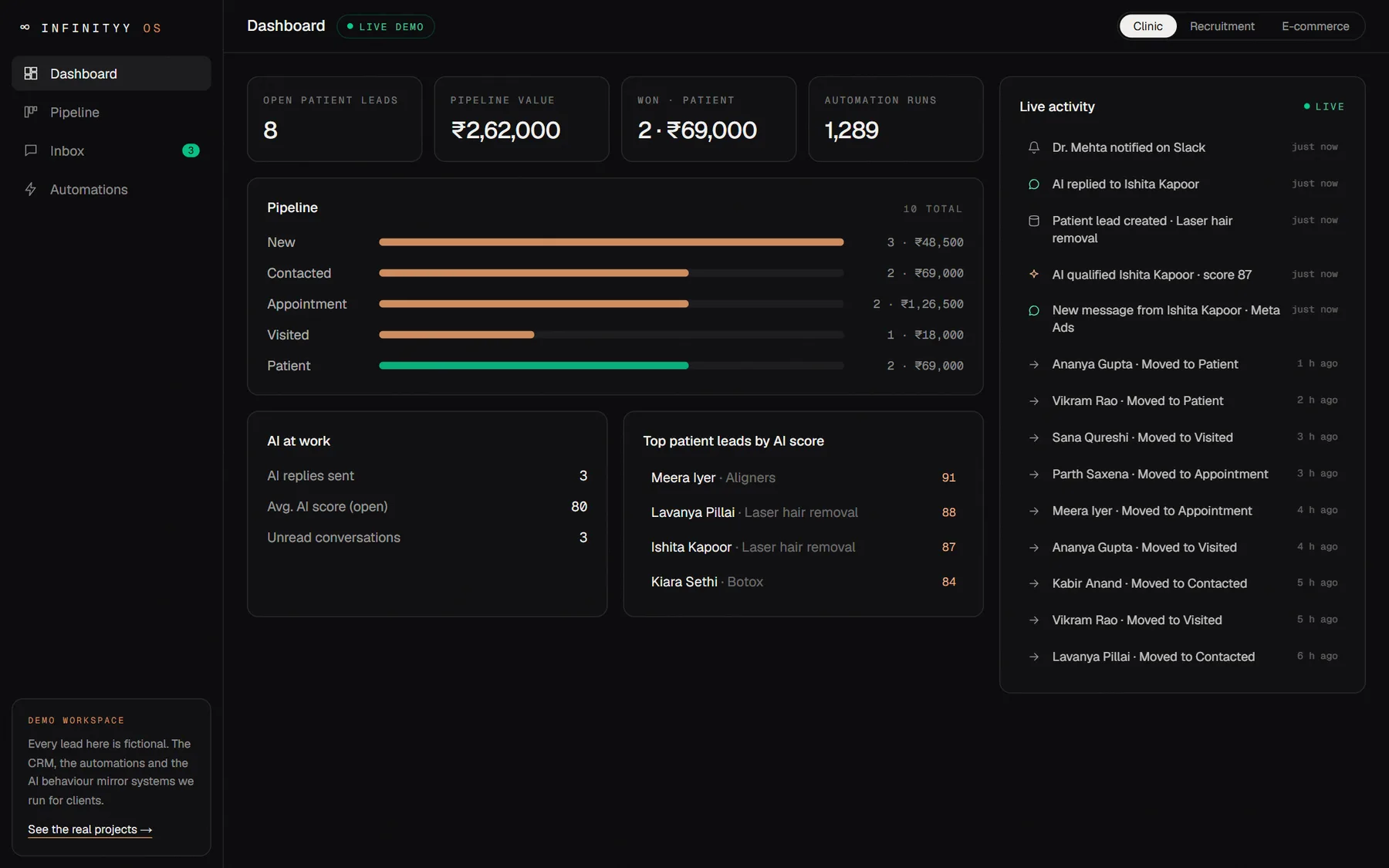Screen dimensions: 1389x868
Task: Click the infinity logo icon
Action: (x=25, y=27)
